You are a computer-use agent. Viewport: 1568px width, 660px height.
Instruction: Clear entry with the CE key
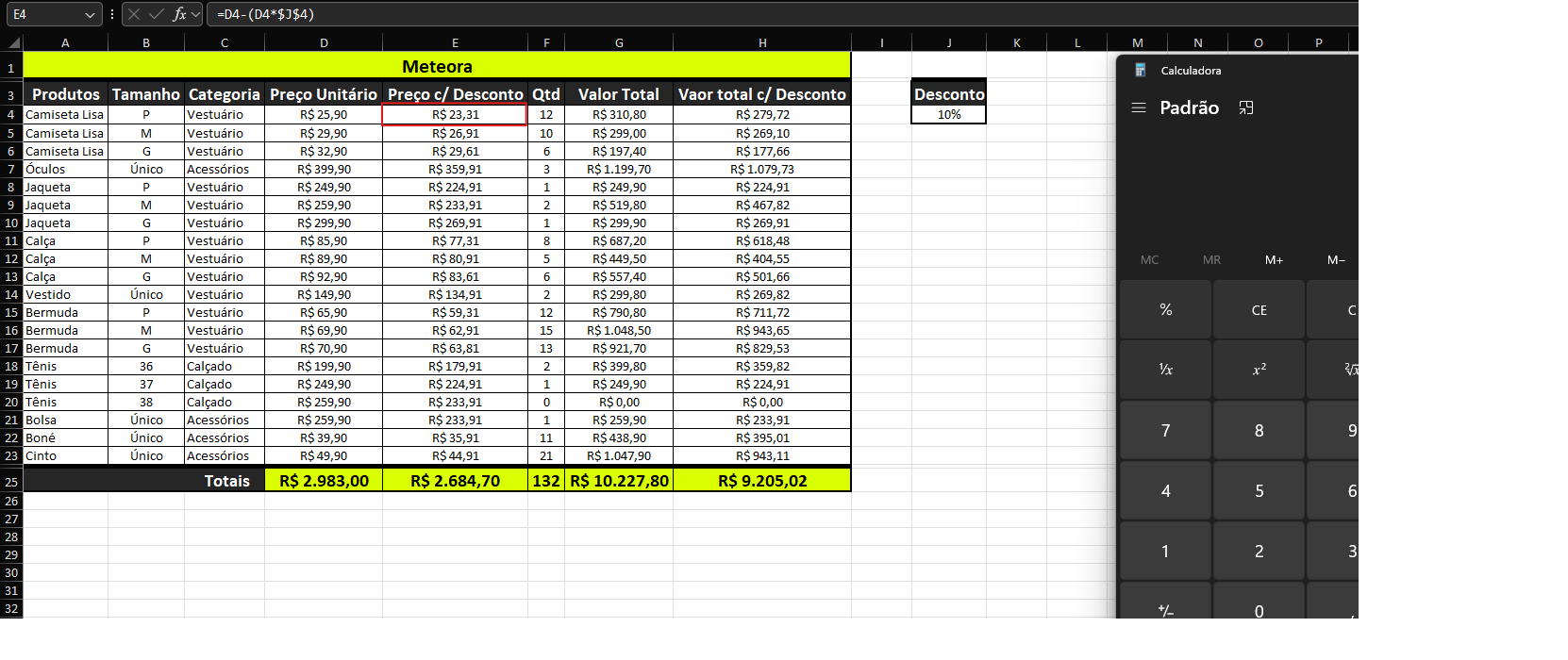1259,309
